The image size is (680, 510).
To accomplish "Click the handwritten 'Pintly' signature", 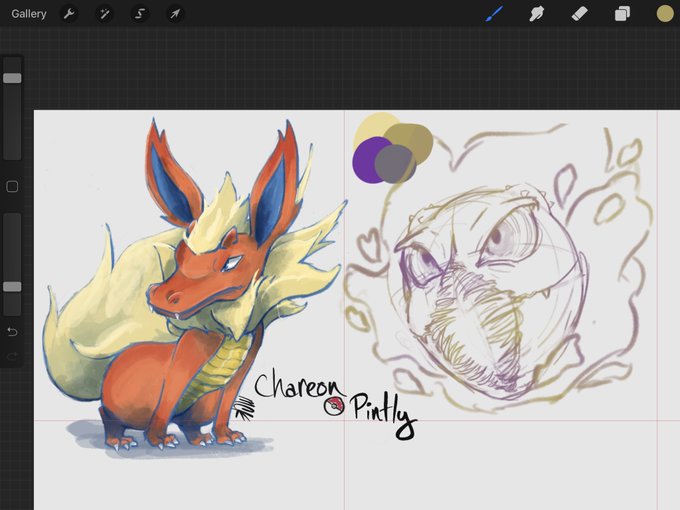I will coord(383,414).
